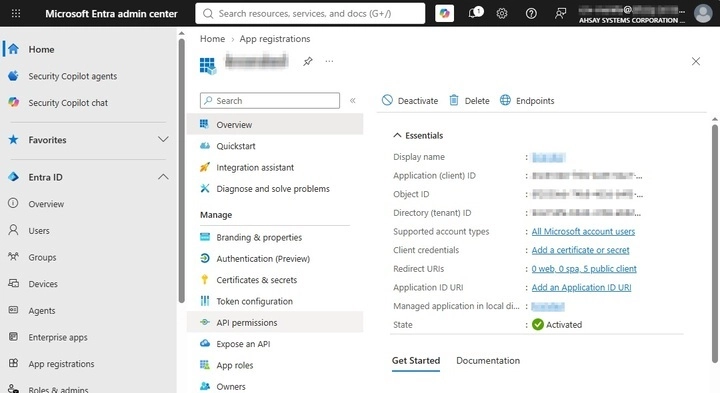
Task: Click the Manage section heading
Action: coord(216,215)
